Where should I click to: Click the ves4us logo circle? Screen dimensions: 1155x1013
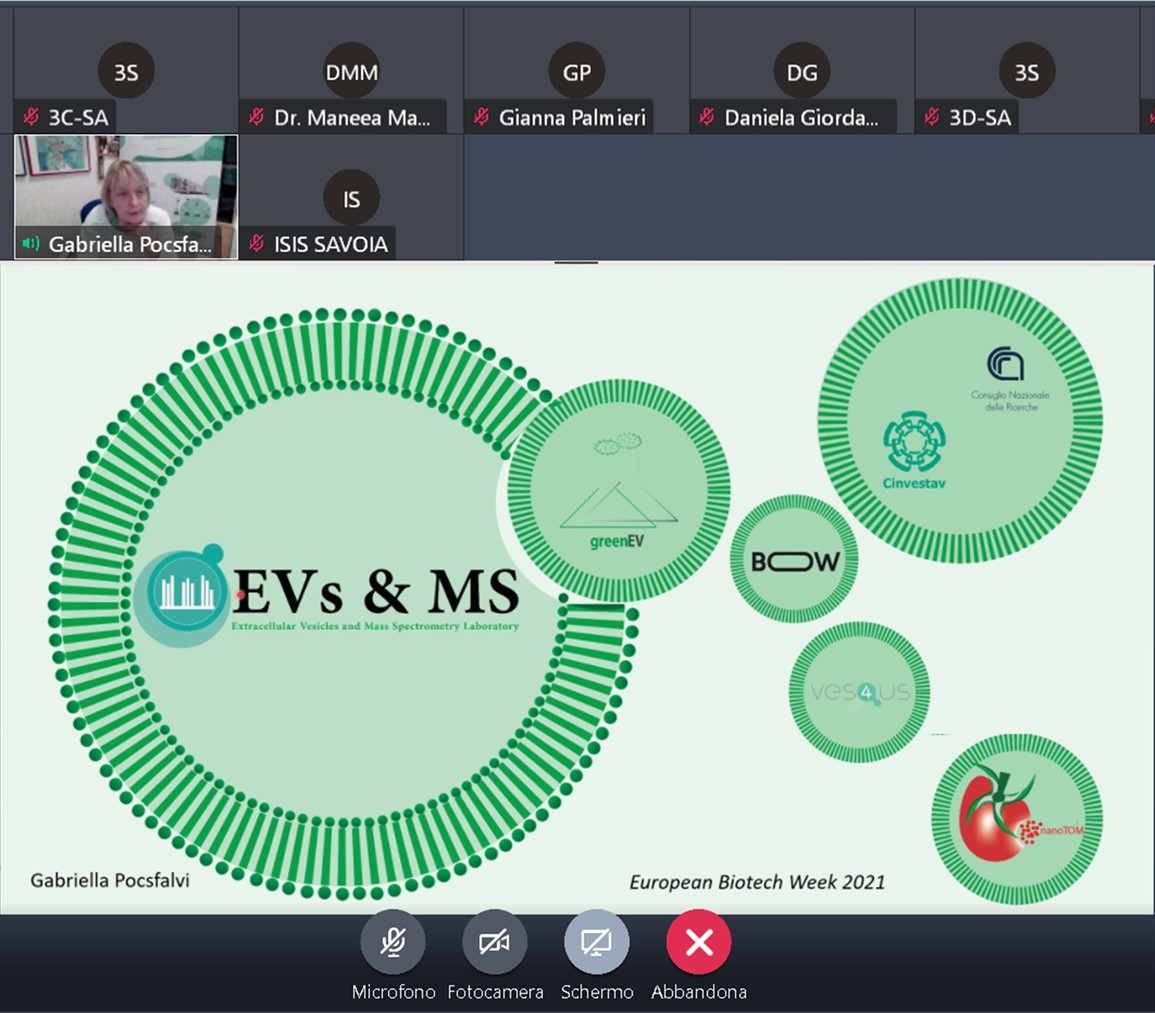point(860,693)
